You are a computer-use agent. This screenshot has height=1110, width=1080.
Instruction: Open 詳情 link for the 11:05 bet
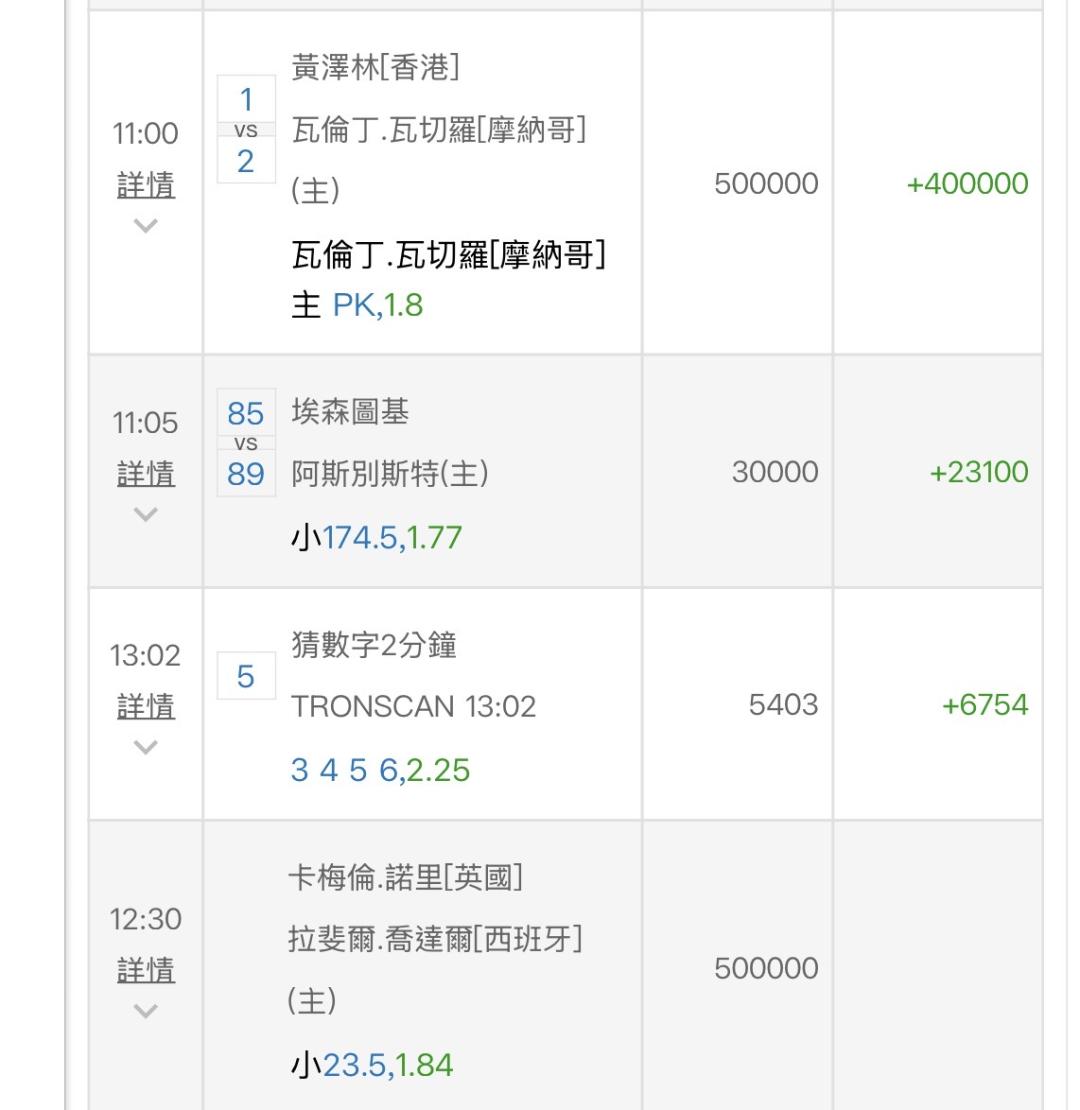pos(146,473)
